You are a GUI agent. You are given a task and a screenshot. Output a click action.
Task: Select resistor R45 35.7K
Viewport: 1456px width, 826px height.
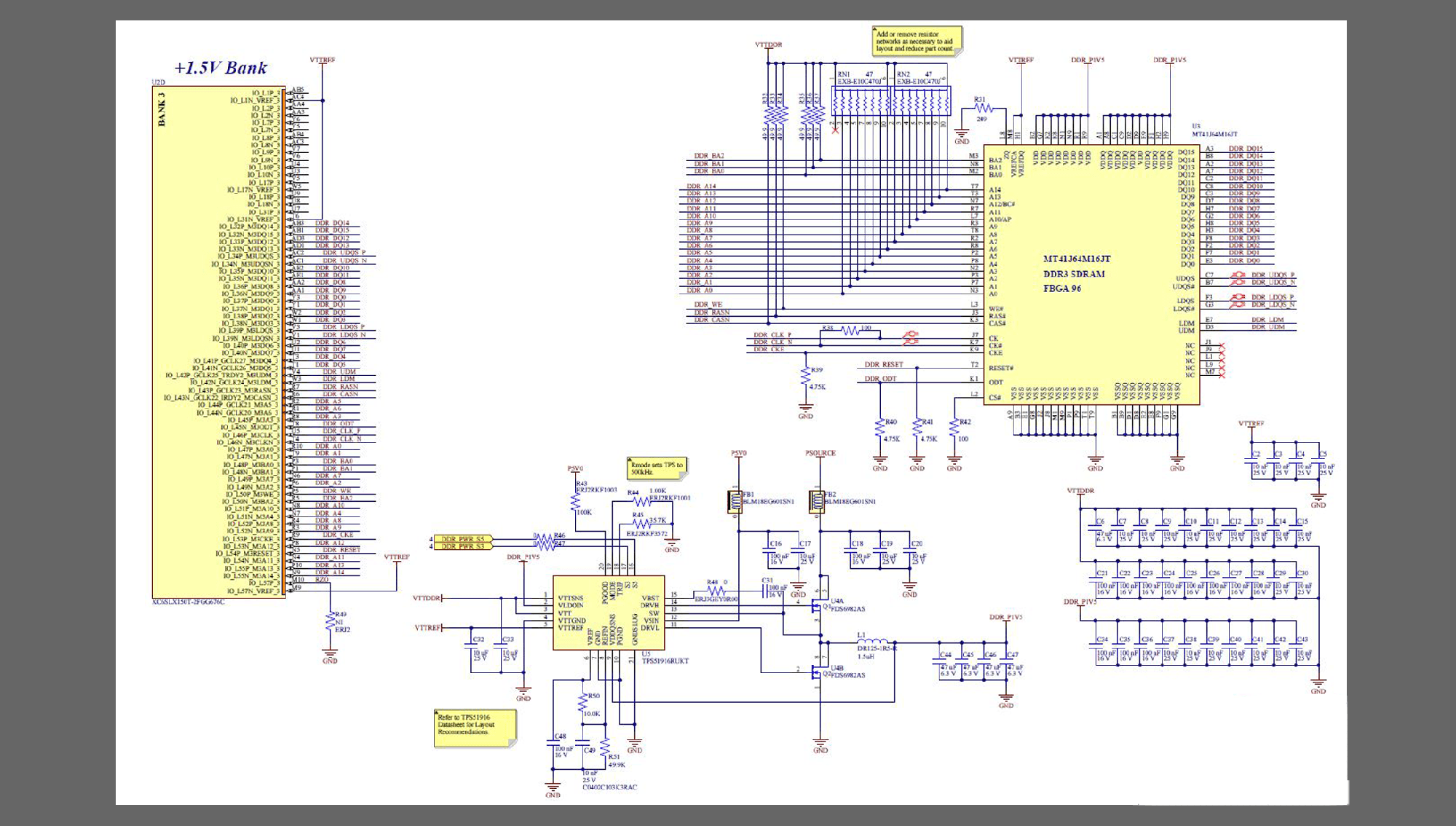(642, 523)
